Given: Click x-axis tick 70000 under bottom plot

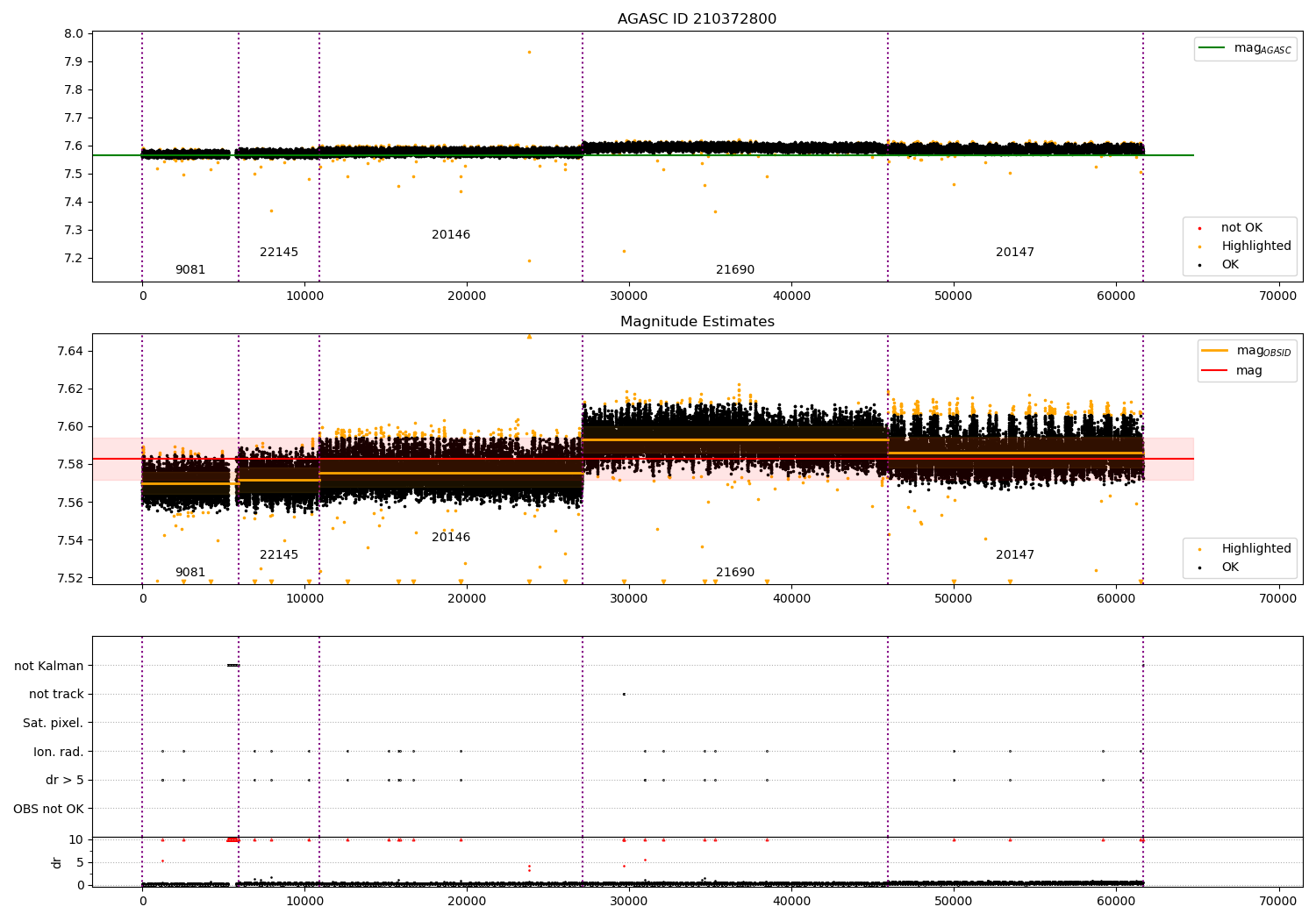Looking at the screenshot, I should click(1277, 902).
